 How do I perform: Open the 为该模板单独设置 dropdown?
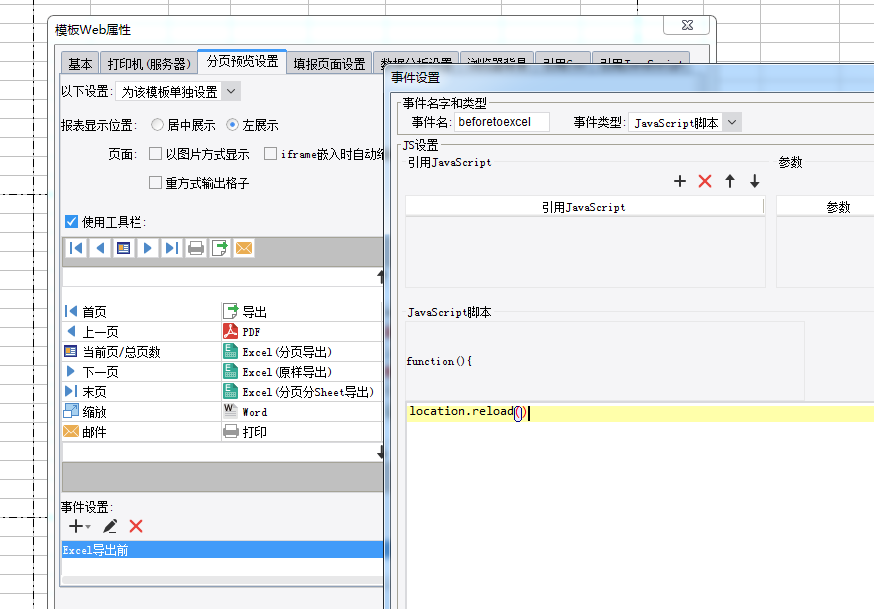pyautogui.click(x=231, y=91)
